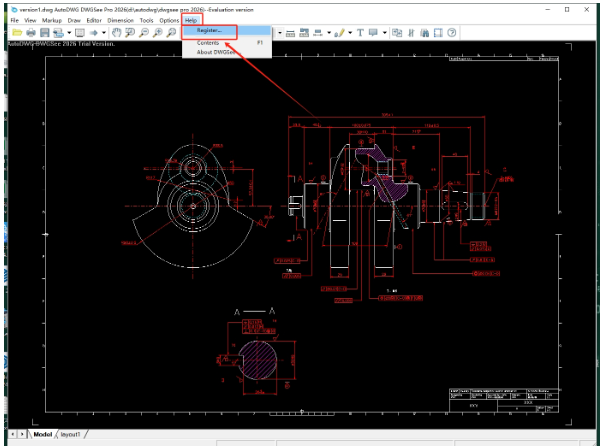Viewport: 601px width, 446px height.
Task: Click the icon left of the binoculars
Action: click(x=411, y=33)
